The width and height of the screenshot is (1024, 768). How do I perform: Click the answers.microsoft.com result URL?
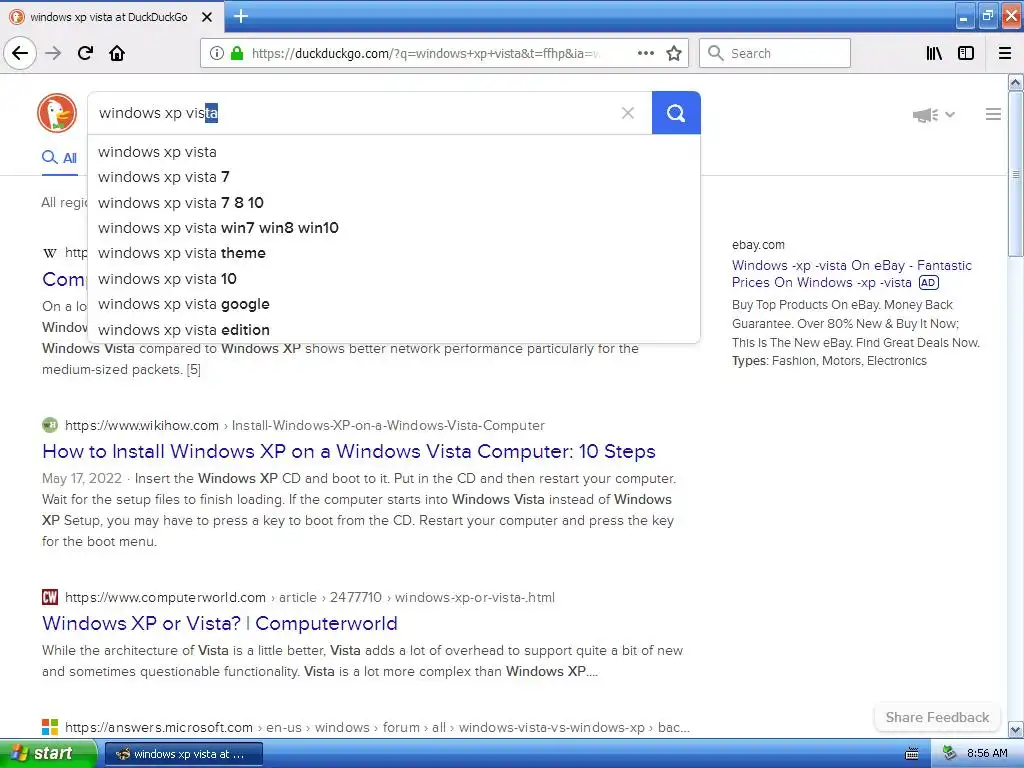tap(377, 728)
